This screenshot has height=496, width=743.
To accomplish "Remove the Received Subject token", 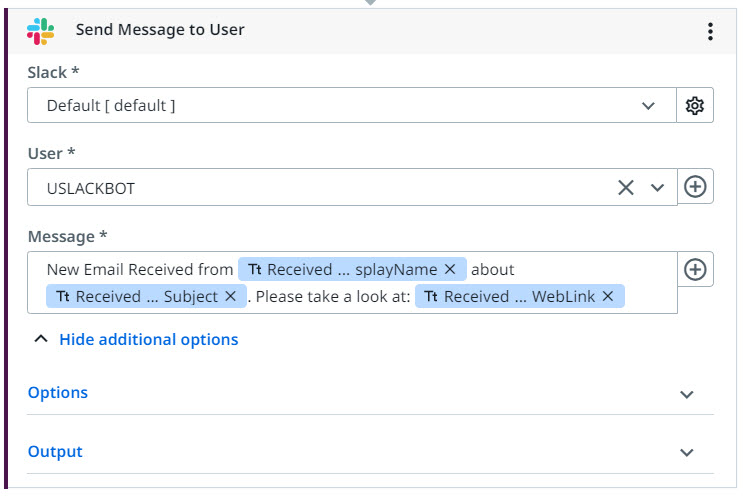I will point(231,296).
